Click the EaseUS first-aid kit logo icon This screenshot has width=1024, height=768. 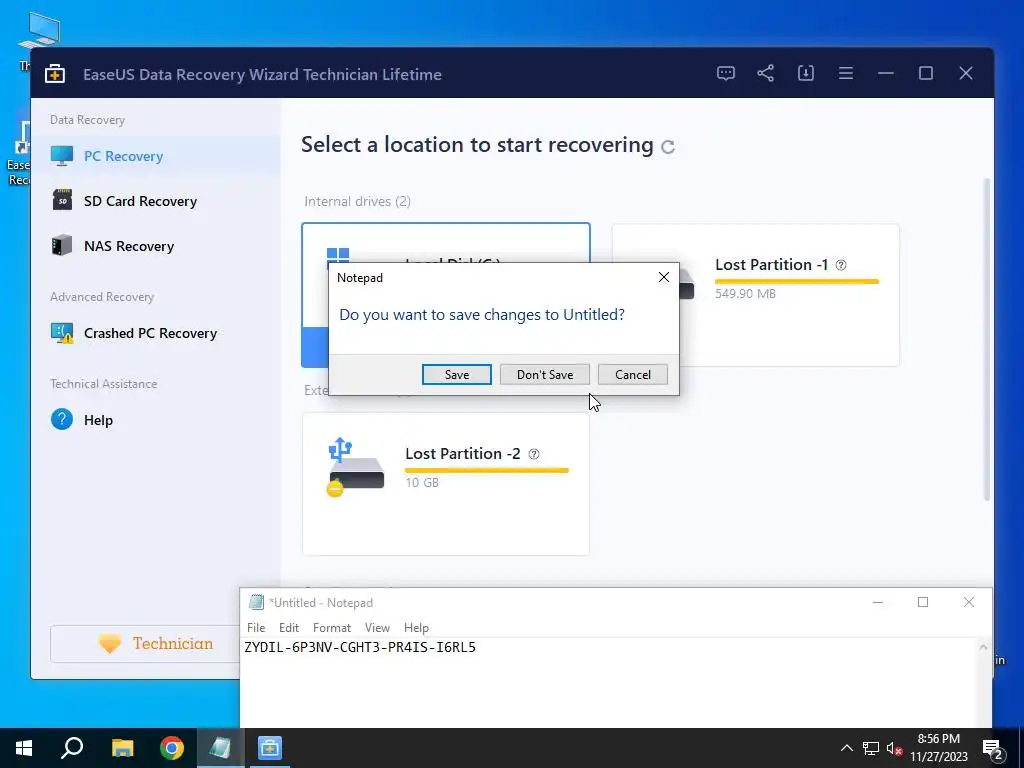55,74
